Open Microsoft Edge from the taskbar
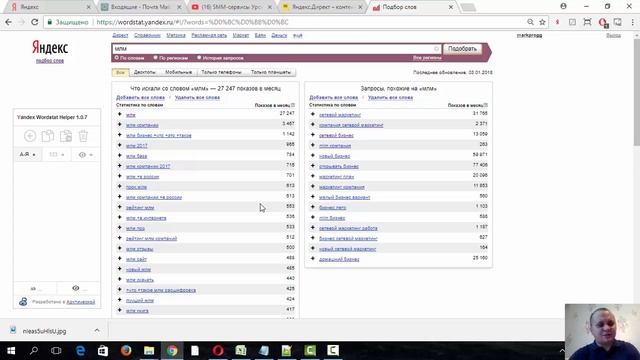Image resolution: width=640 pixels, height=360 pixels. [80, 351]
